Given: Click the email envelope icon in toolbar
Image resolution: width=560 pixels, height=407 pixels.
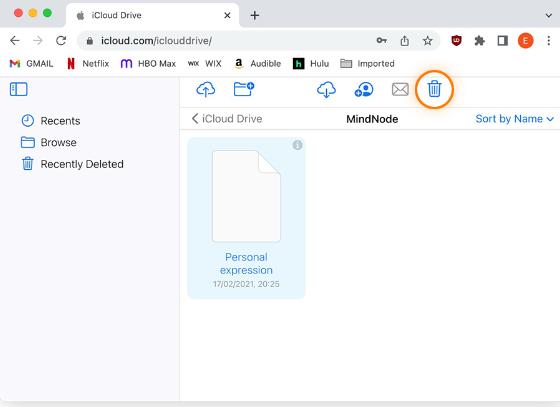Looking at the screenshot, I should tap(400, 89).
